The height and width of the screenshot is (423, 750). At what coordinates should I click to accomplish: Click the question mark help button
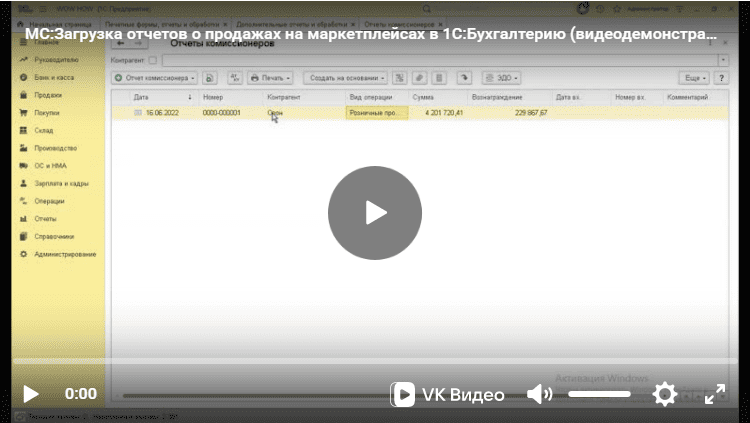(721, 78)
